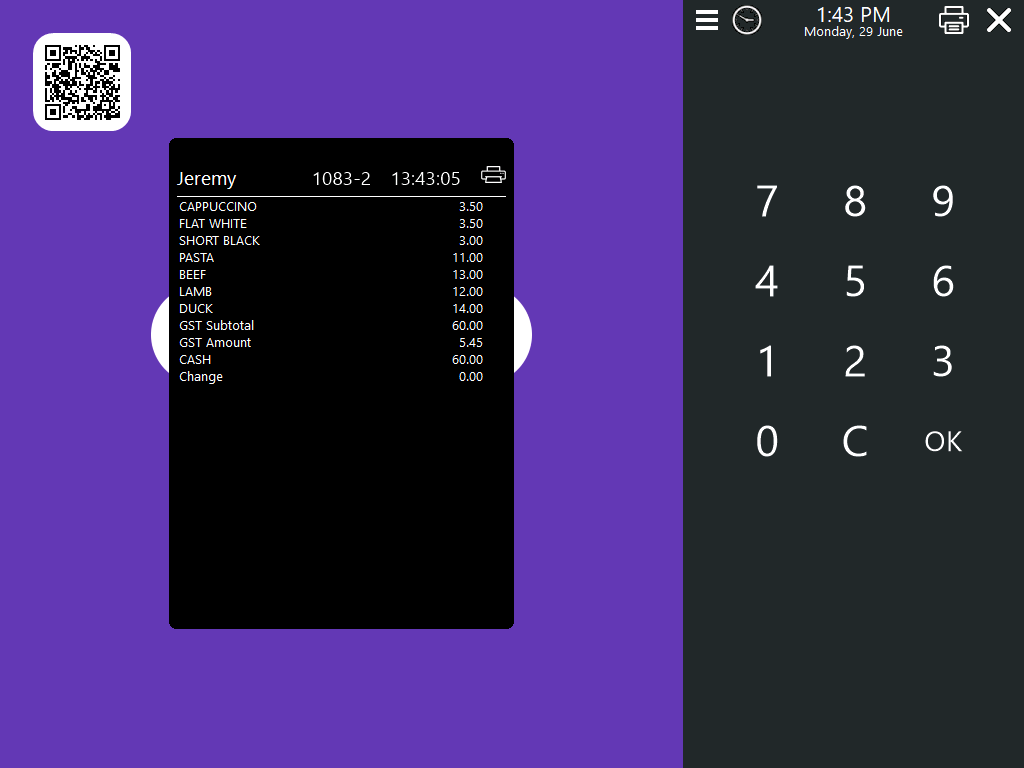The width and height of the screenshot is (1024, 768).
Task: Click the 1:43 PM time display
Action: click(x=853, y=14)
